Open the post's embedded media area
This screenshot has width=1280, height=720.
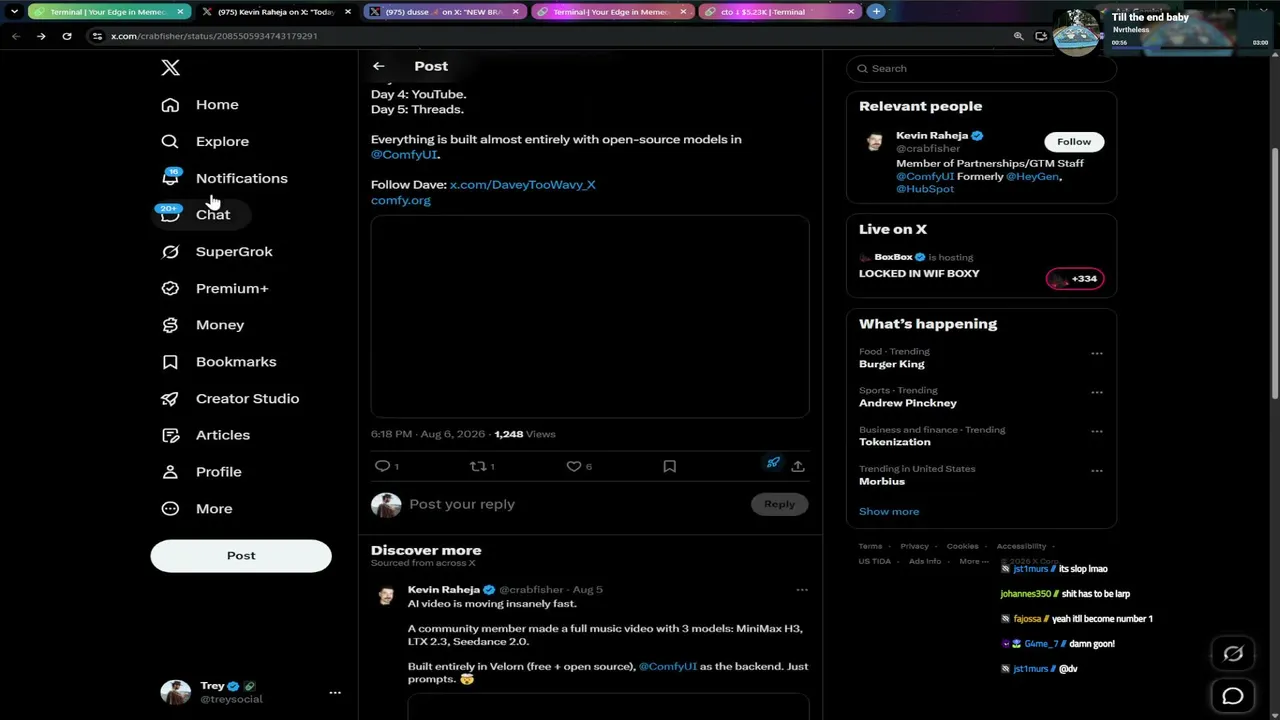[590, 316]
